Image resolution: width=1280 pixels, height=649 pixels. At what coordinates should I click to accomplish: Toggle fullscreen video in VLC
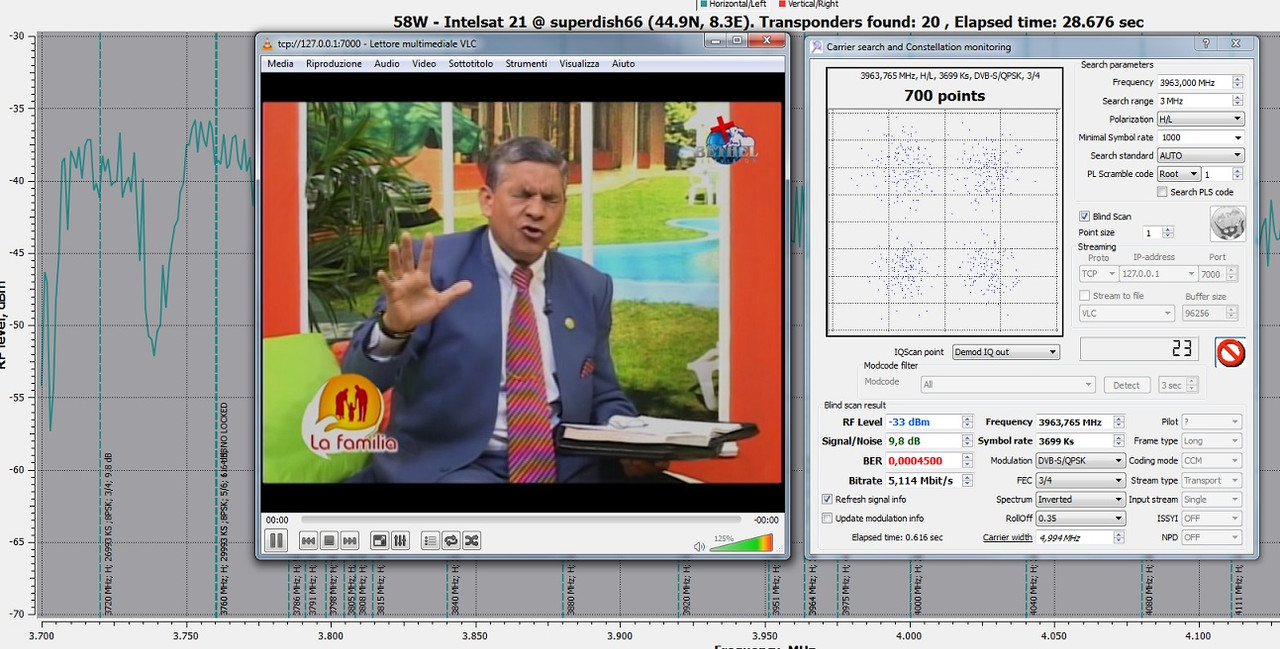point(380,541)
